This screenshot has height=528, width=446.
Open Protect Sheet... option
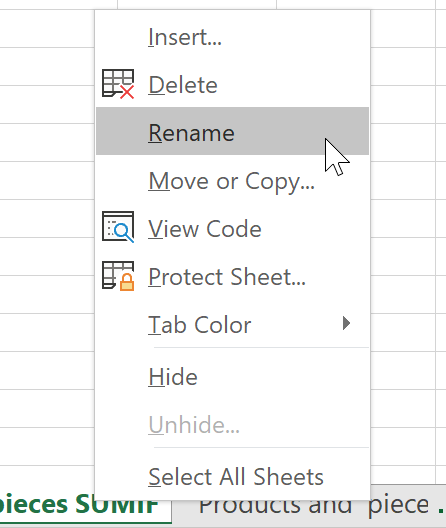click(232, 277)
